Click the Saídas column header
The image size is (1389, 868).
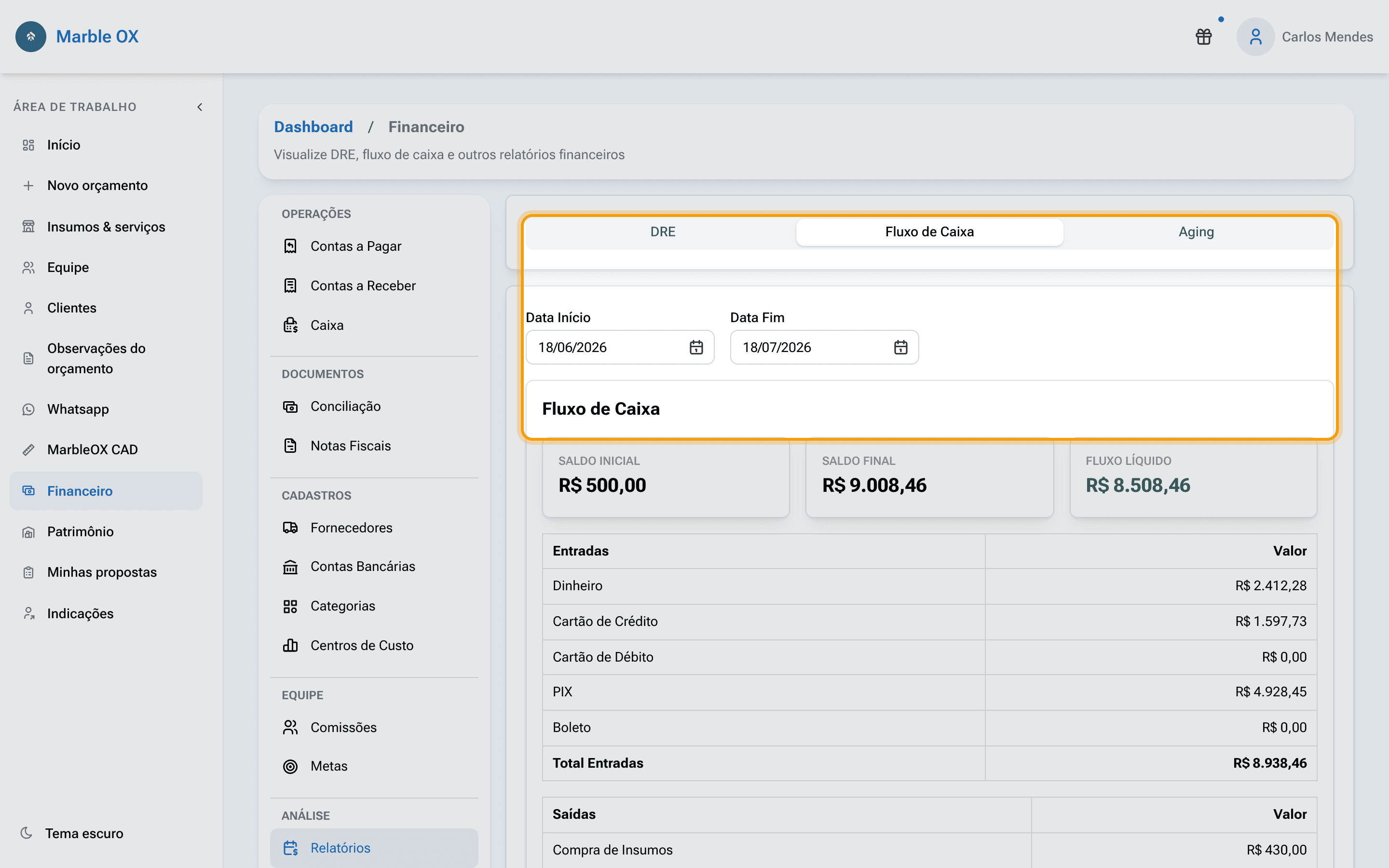click(x=574, y=814)
